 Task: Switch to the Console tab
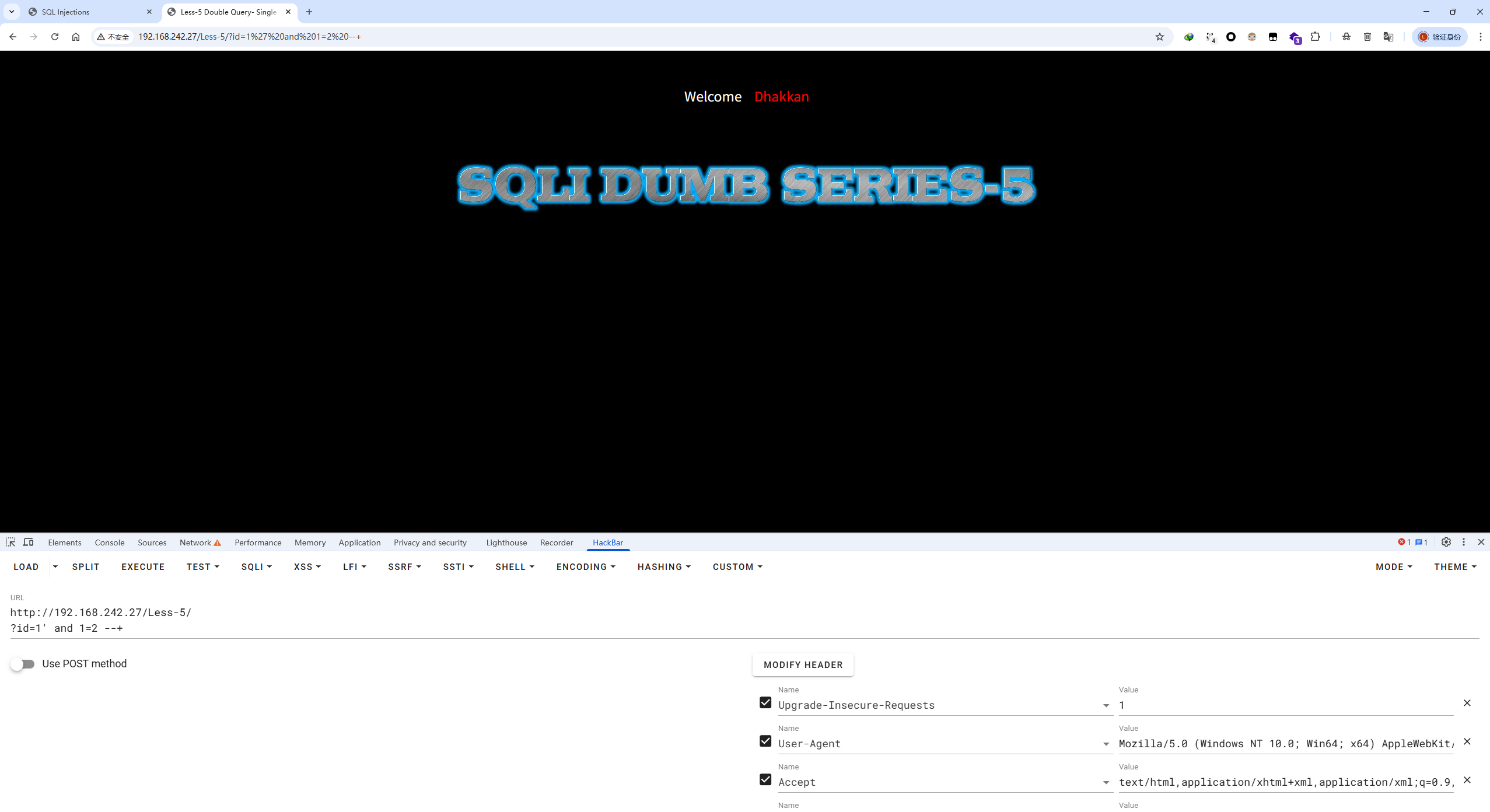[x=110, y=542]
